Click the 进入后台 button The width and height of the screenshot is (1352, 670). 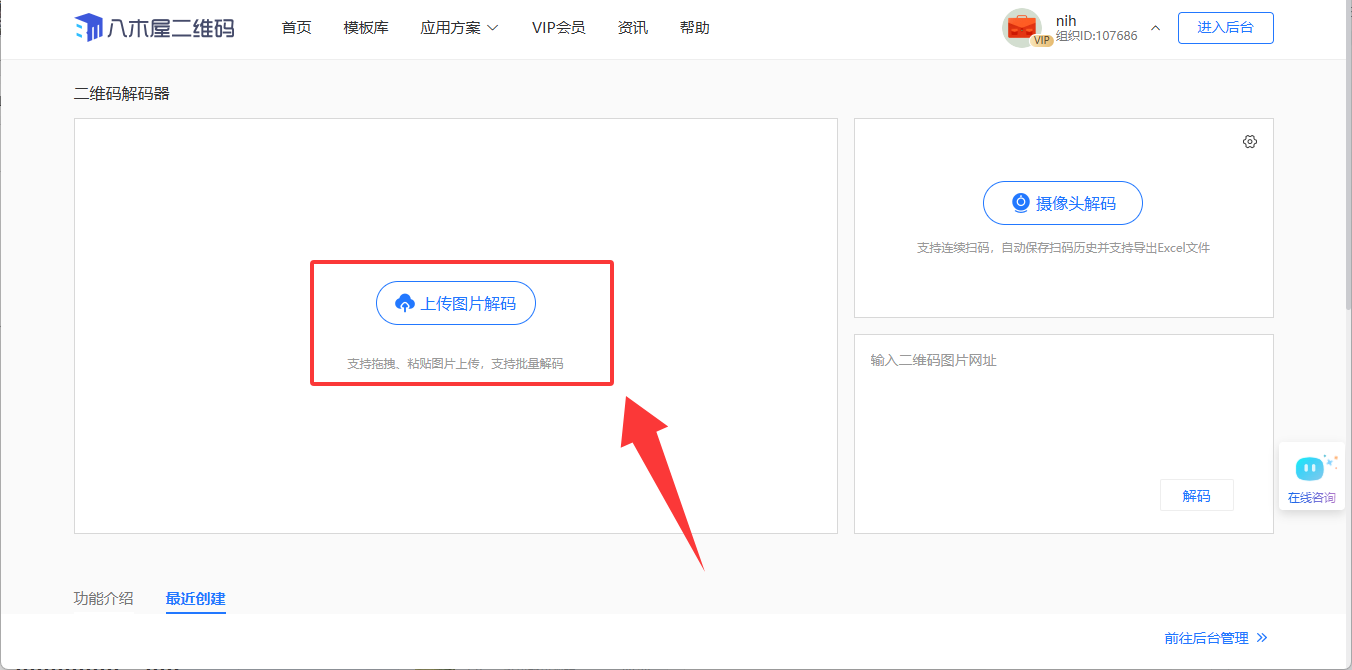1225,28
